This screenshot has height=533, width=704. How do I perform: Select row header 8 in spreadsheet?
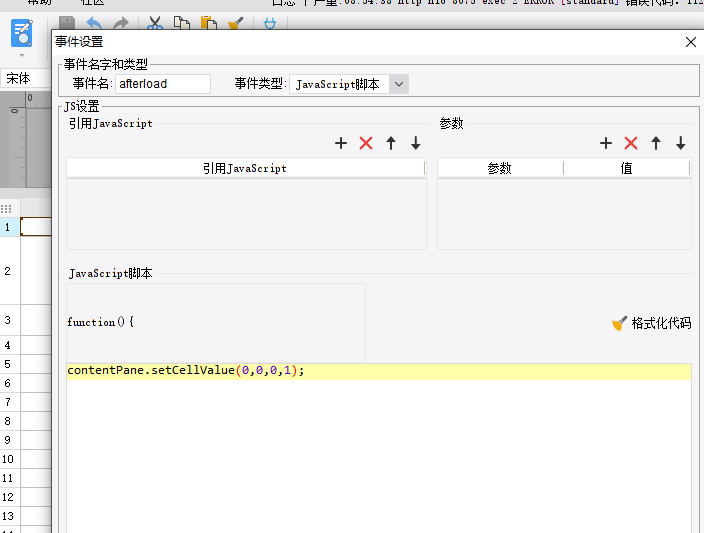[9, 421]
